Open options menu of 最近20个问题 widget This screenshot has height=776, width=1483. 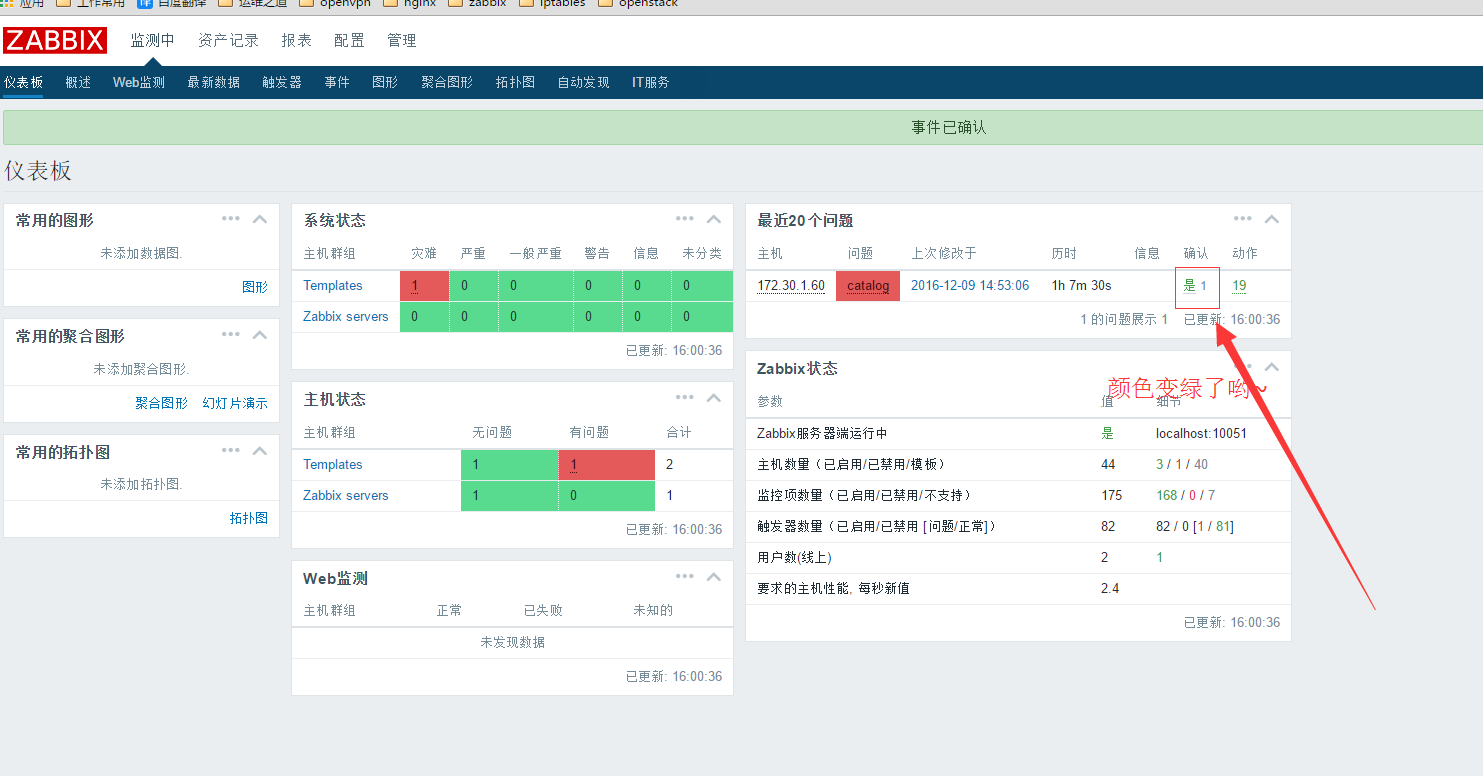1243,219
